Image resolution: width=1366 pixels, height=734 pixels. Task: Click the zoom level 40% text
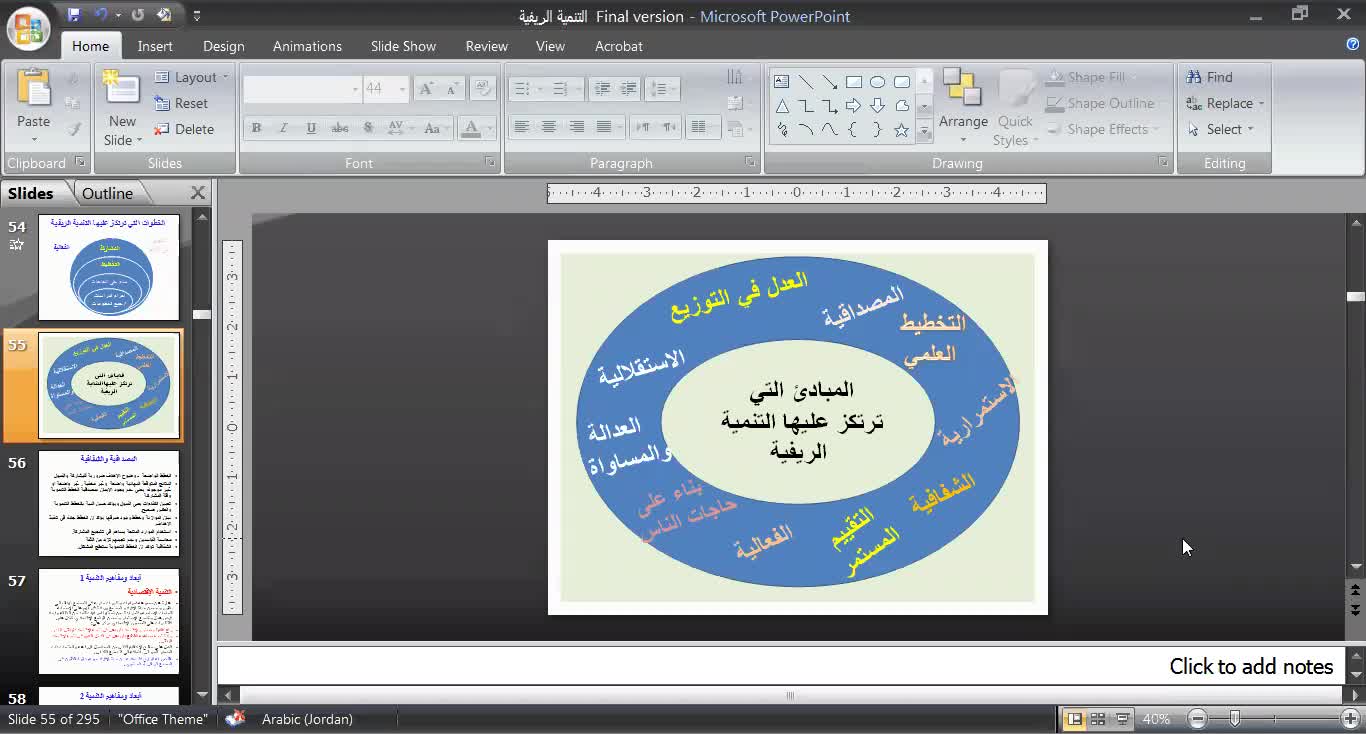(1156, 719)
